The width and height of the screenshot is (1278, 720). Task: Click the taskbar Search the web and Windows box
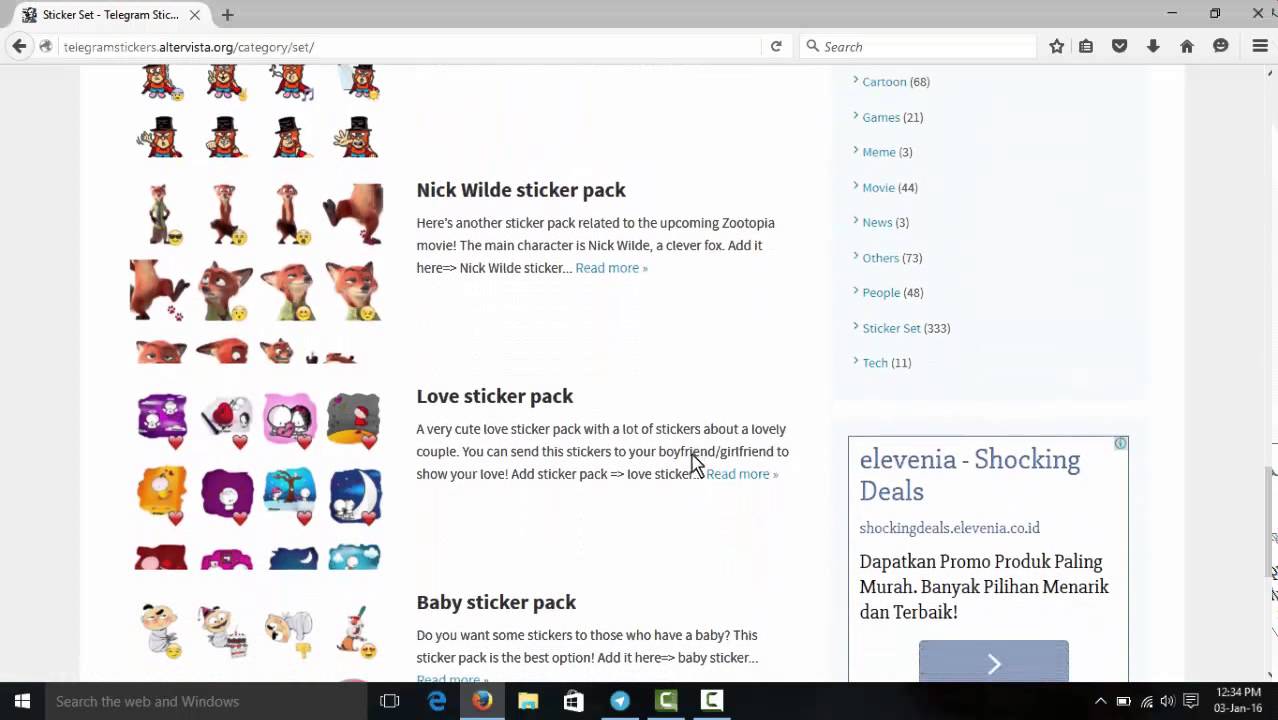(207, 701)
